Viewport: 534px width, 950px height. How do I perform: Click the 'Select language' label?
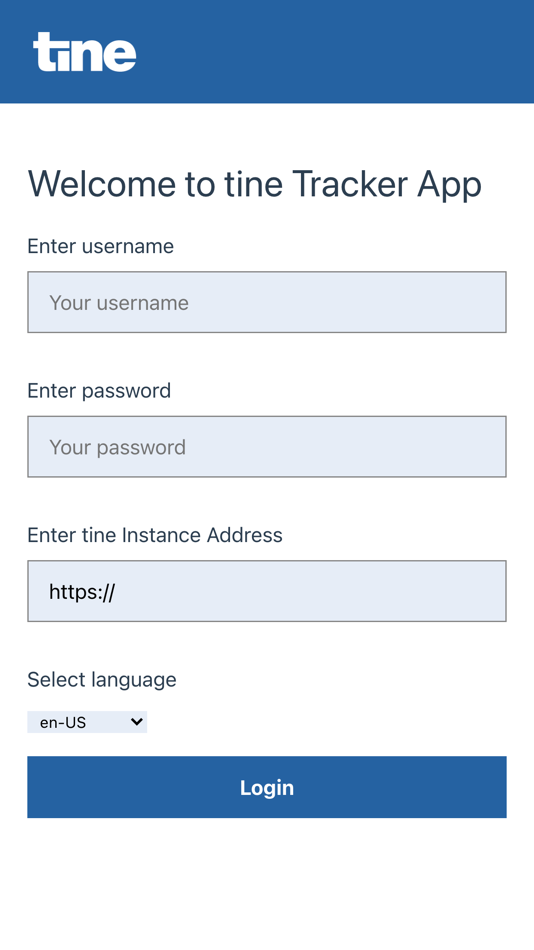coord(102,680)
